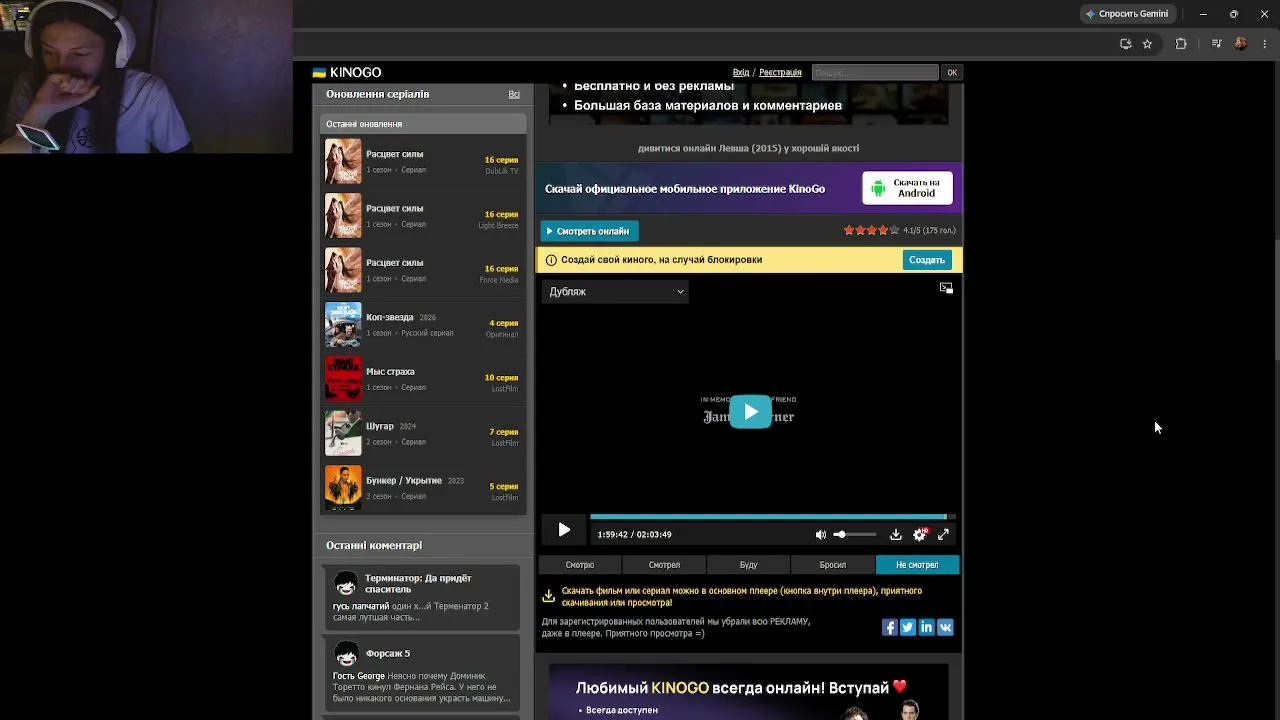The width and height of the screenshot is (1280, 720).
Task: Click the Бункер / Укрытие poster thumbnail
Action: coord(343,487)
